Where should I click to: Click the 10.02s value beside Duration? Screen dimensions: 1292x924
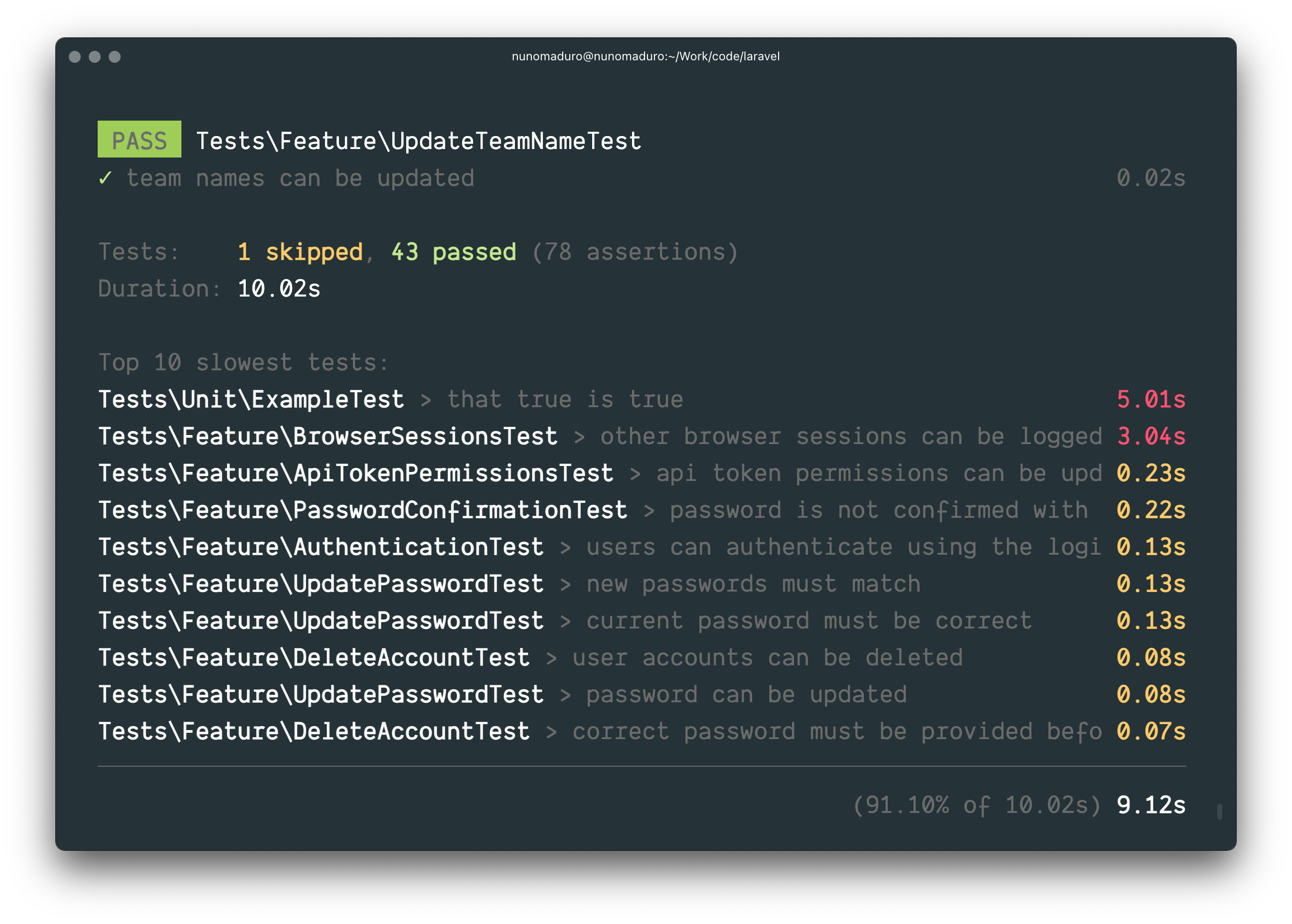279,289
